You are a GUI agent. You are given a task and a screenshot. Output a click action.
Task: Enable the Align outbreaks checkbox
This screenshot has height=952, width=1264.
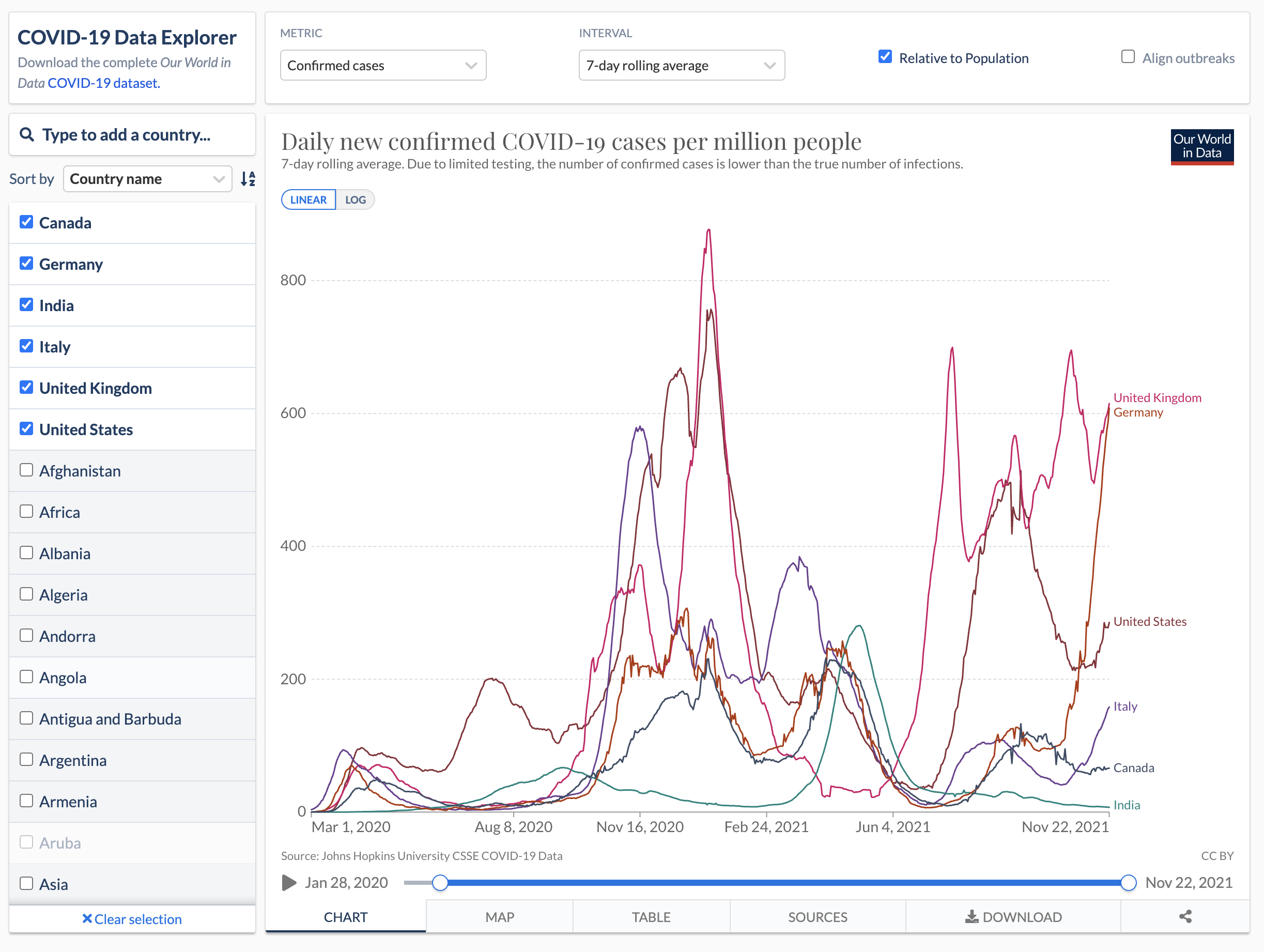pyautogui.click(x=1128, y=57)
